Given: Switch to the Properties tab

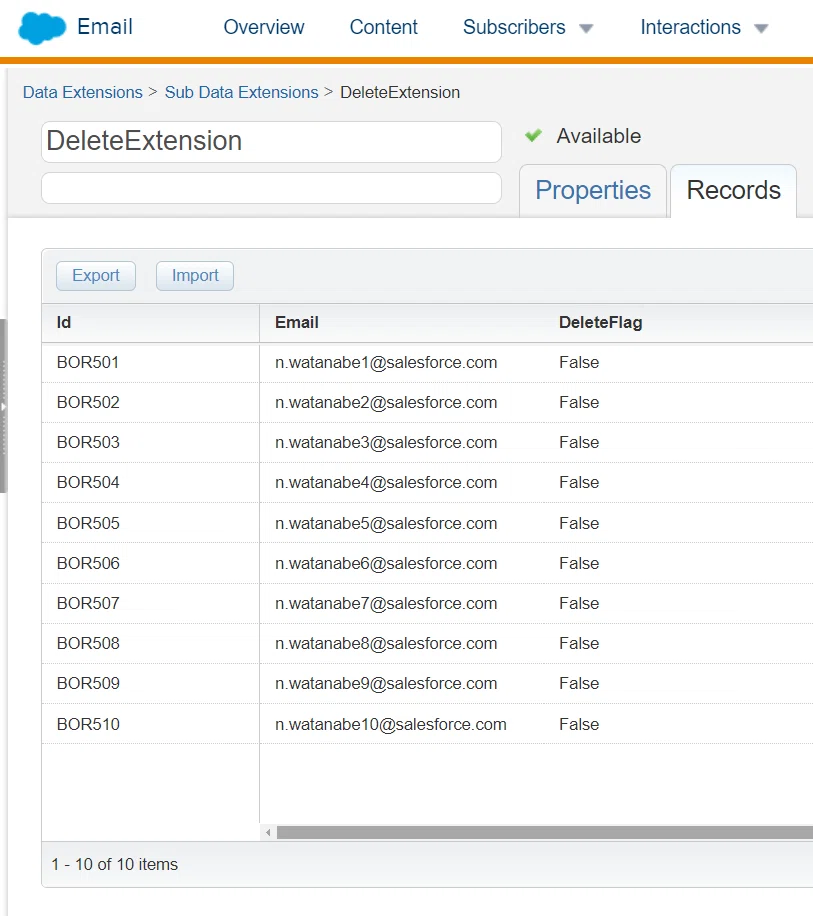Looking at the screenshot, I should tap(593, 190).
